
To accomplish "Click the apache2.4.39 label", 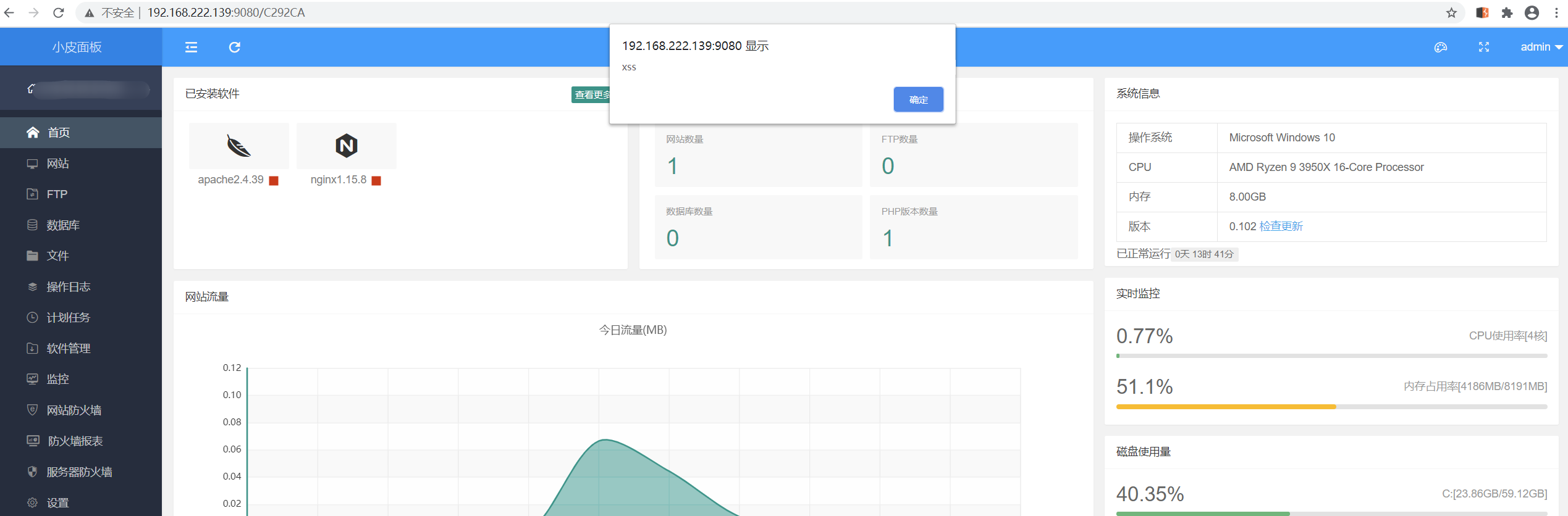I will 230,180.
